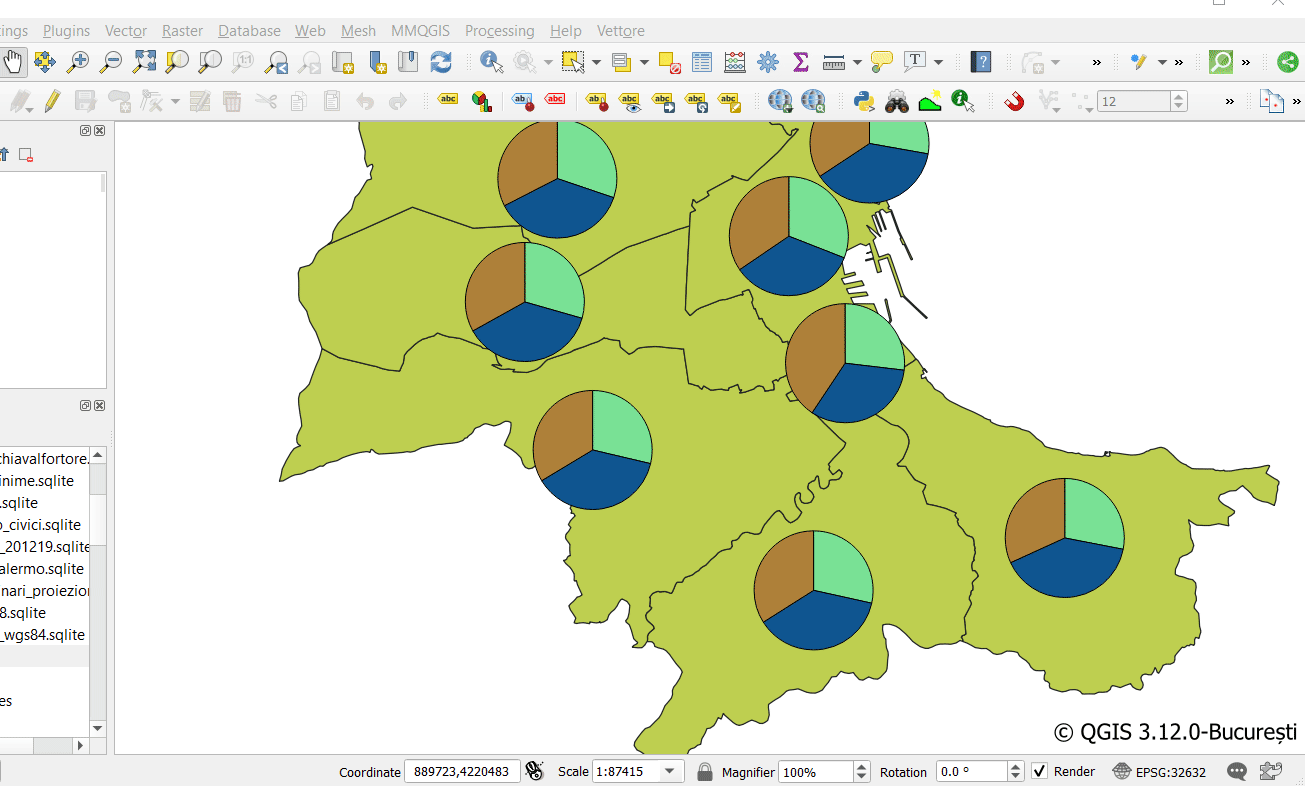Click the Zoom Full extent icon
The width and height of the screenshot is (1305, 786).
pos(144,62)
